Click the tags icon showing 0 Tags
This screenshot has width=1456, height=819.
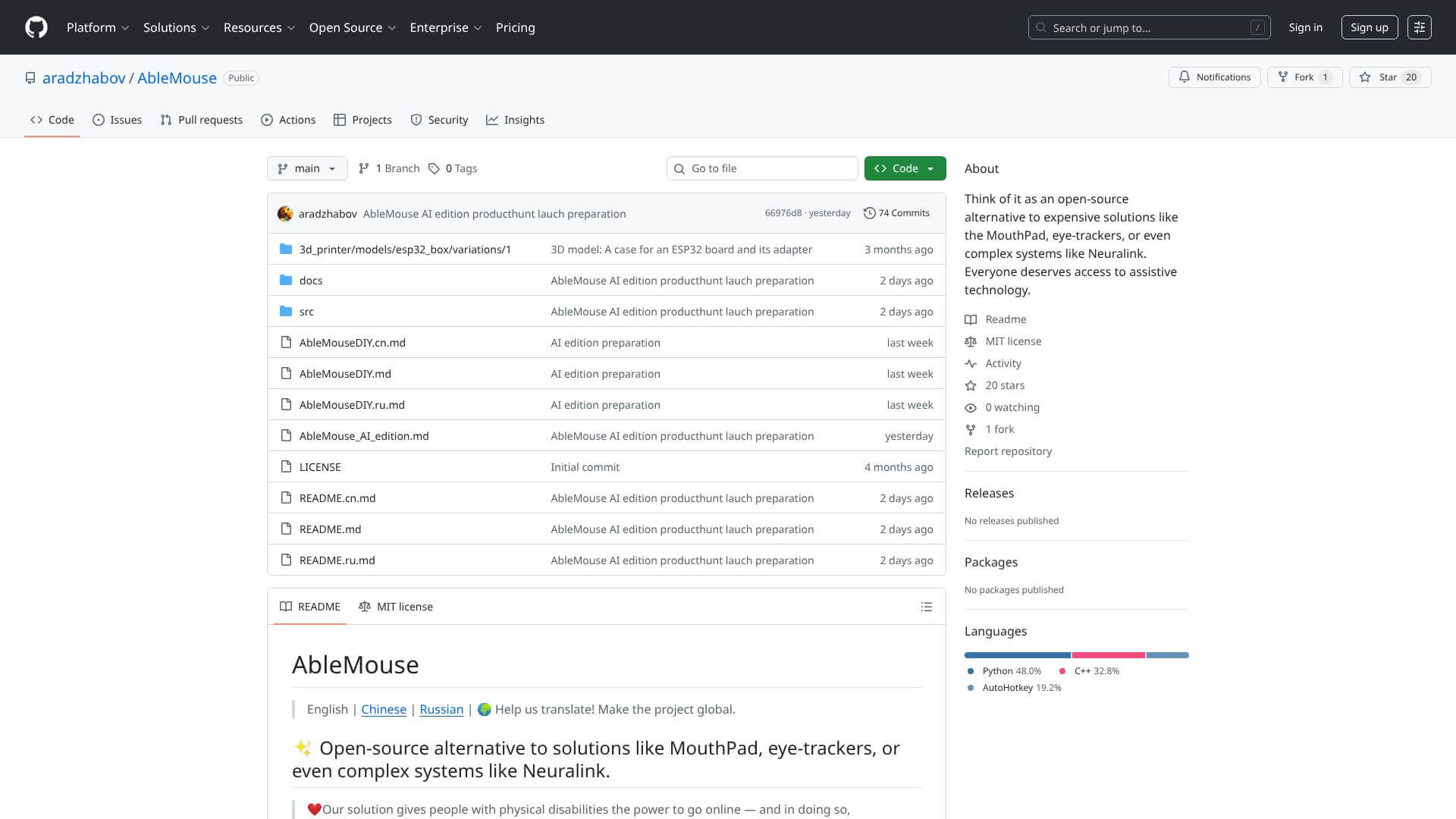pos(434,168)
